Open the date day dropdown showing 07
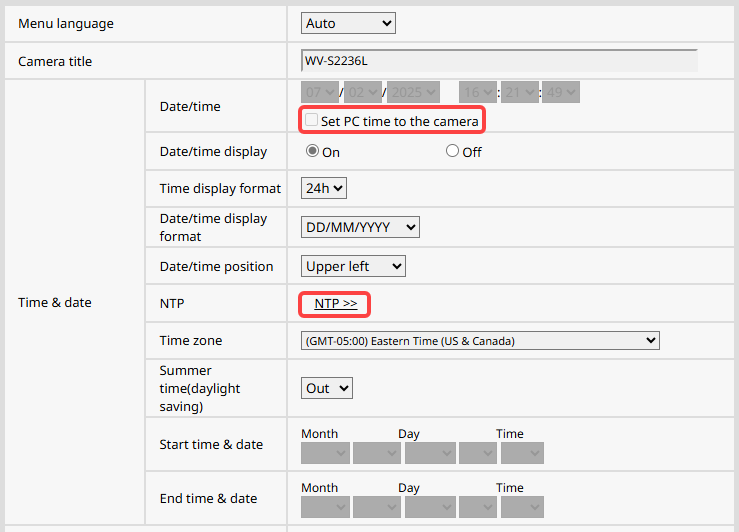Image resolution: width=739 pixels, height=532 pixels. point(319,92)
